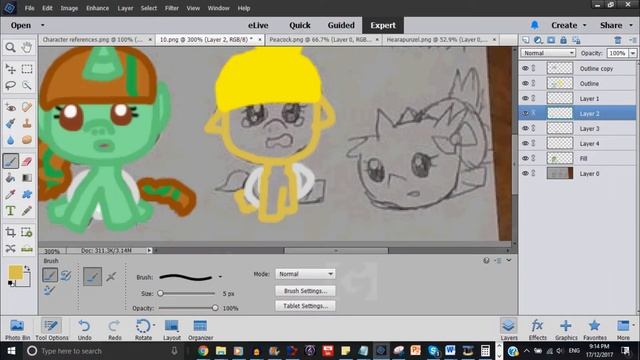
Task: Select the Quick Selection tool
Action: click(x=27, y=85)
